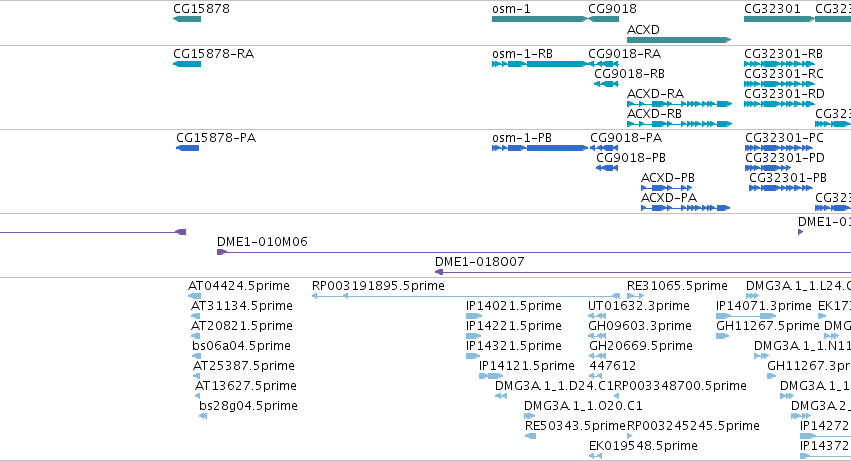
Task: Select the RP003245245.5prime EST
Action: tap(630, 436)
